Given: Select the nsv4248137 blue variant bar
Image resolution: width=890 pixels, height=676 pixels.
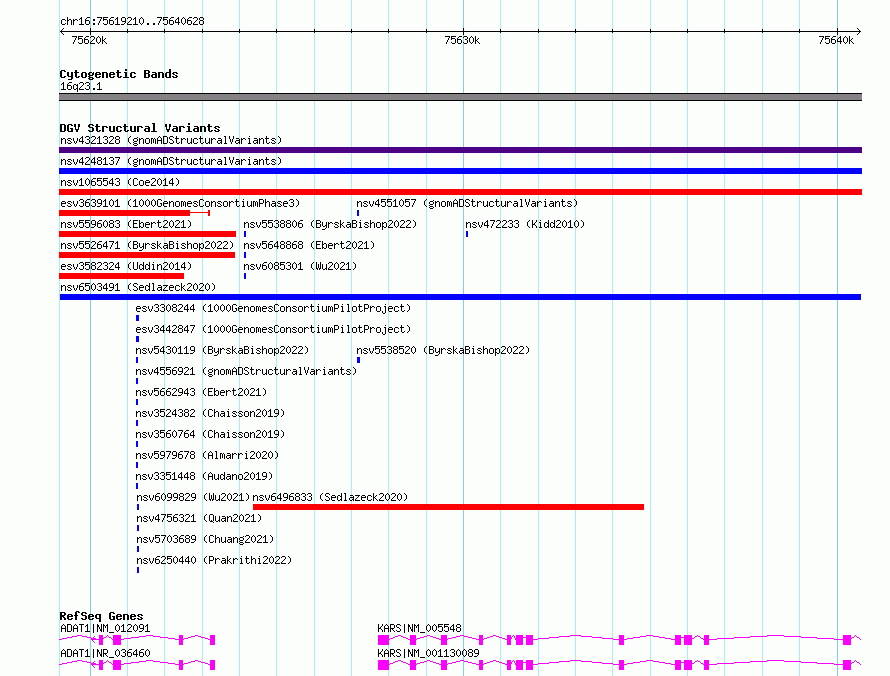Looking at the screenshot, I should pos(460,171).
